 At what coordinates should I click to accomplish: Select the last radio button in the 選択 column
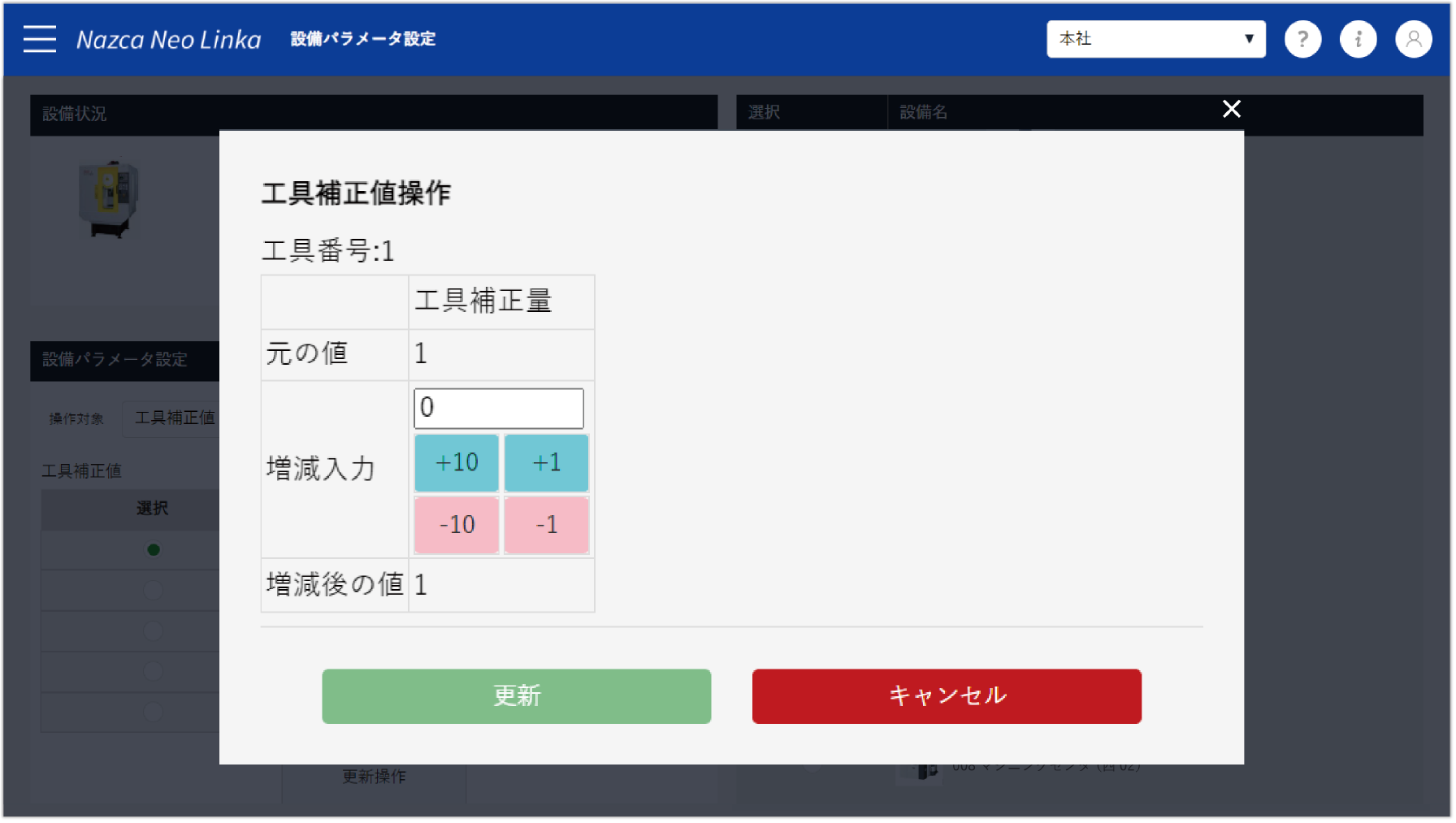(x=154, y=713)
